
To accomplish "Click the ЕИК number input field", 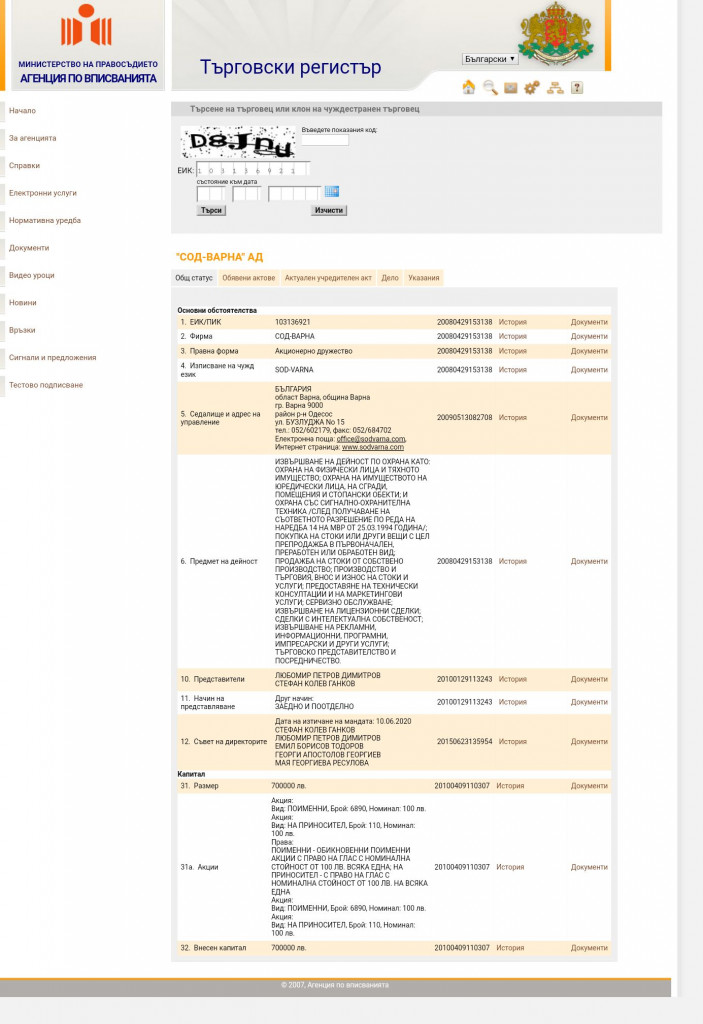I will (x=252, y=170).
